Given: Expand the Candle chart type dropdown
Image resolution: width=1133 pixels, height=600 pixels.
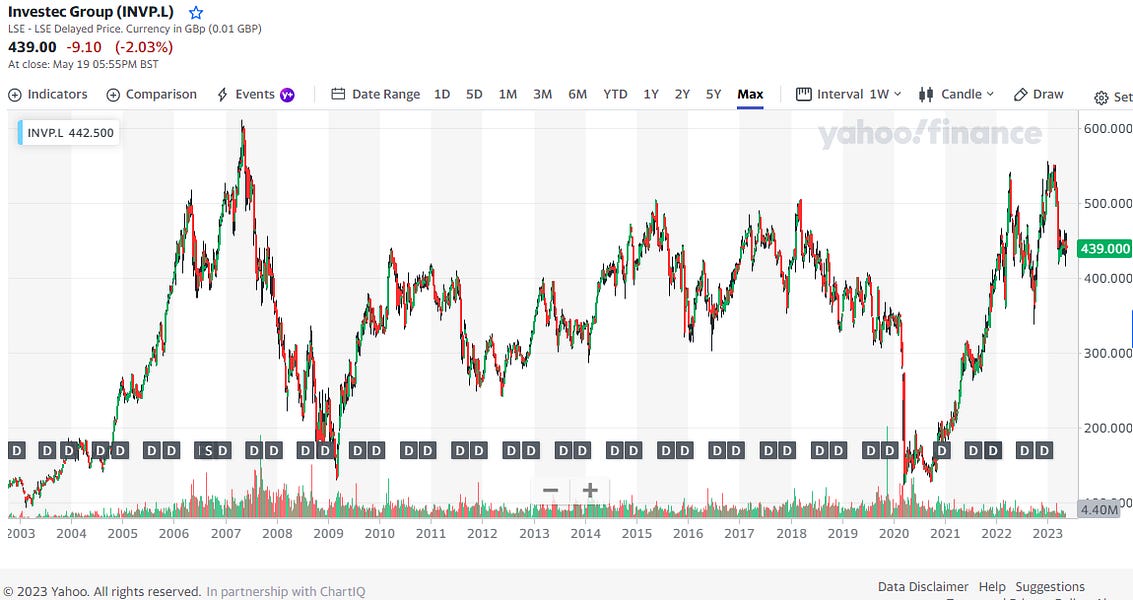Looking at the screenshot, I should pos(989,94).
